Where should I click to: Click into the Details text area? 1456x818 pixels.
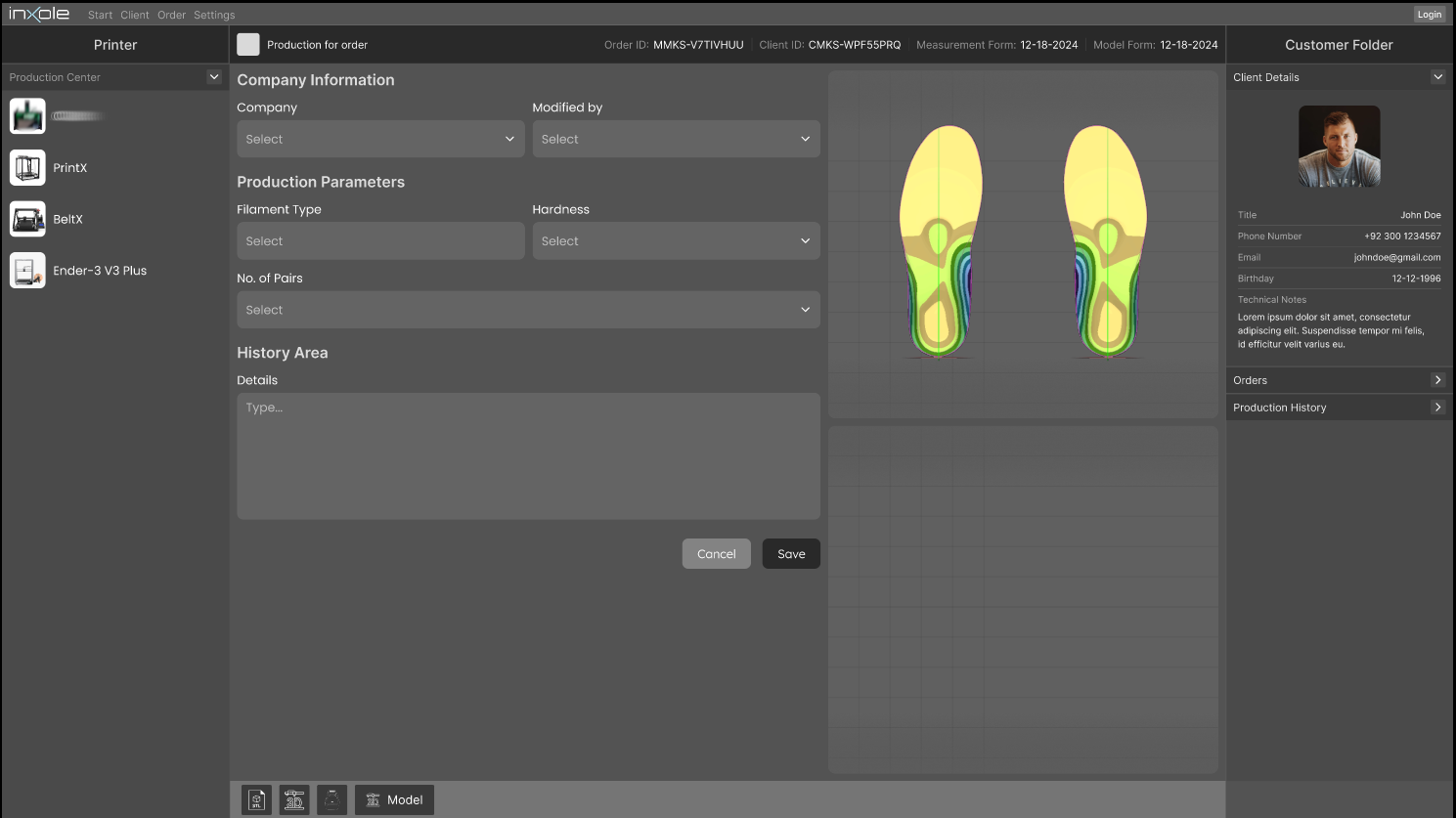[528, 456]
